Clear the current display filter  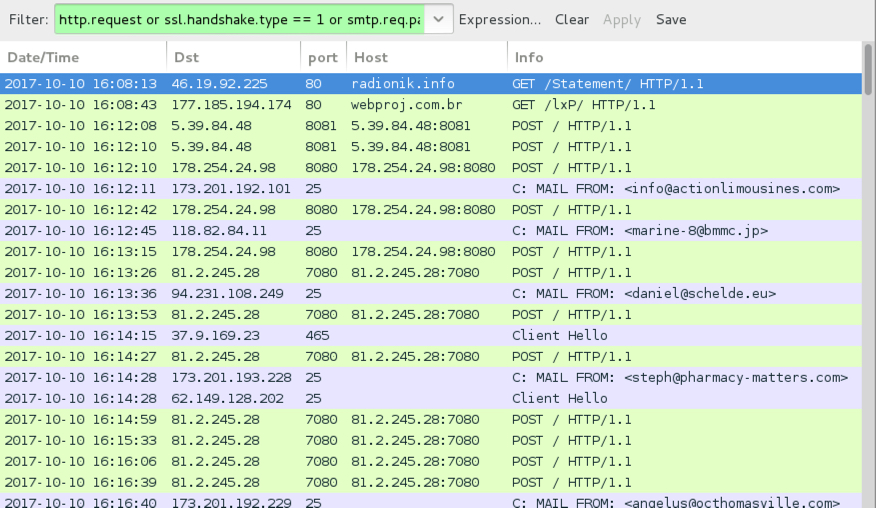click(572, 20)
